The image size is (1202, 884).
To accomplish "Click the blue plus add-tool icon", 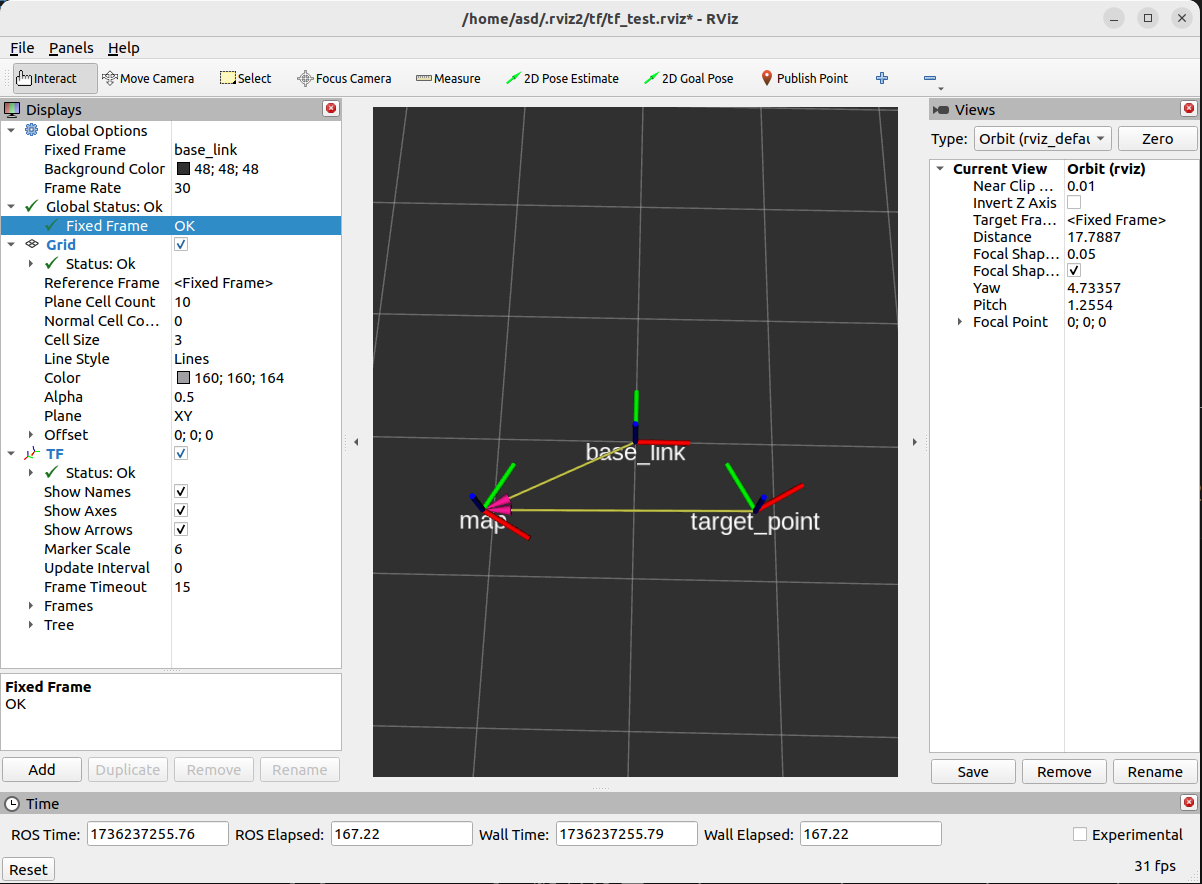I will click(x=882, y=78).
